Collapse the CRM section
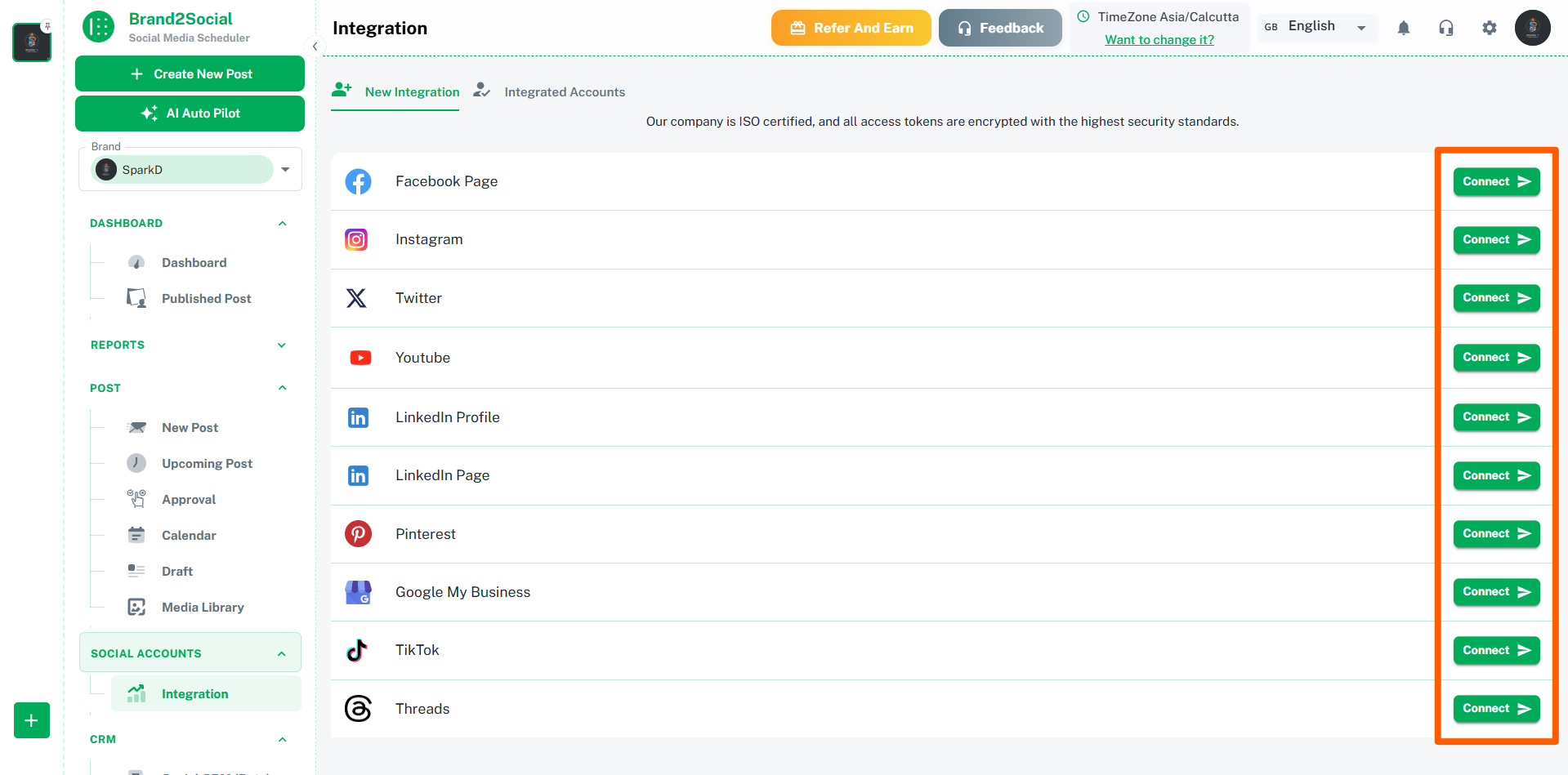 [x=283, y=739]
